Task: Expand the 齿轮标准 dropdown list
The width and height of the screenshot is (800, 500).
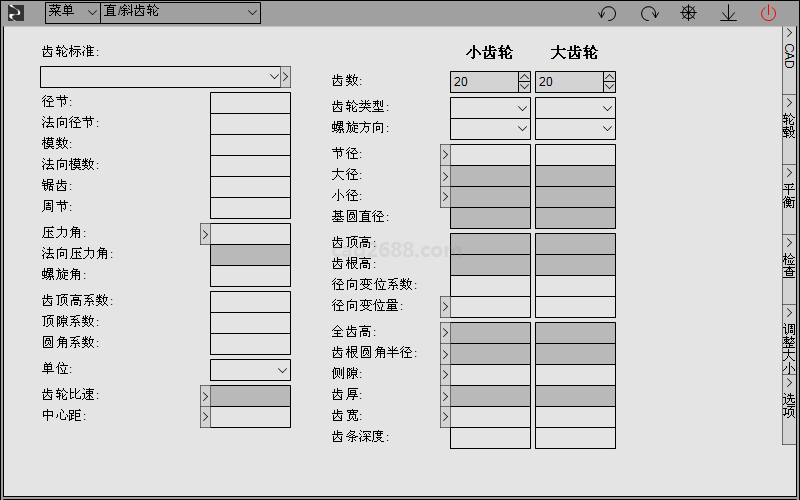Action: pos(273,77)
